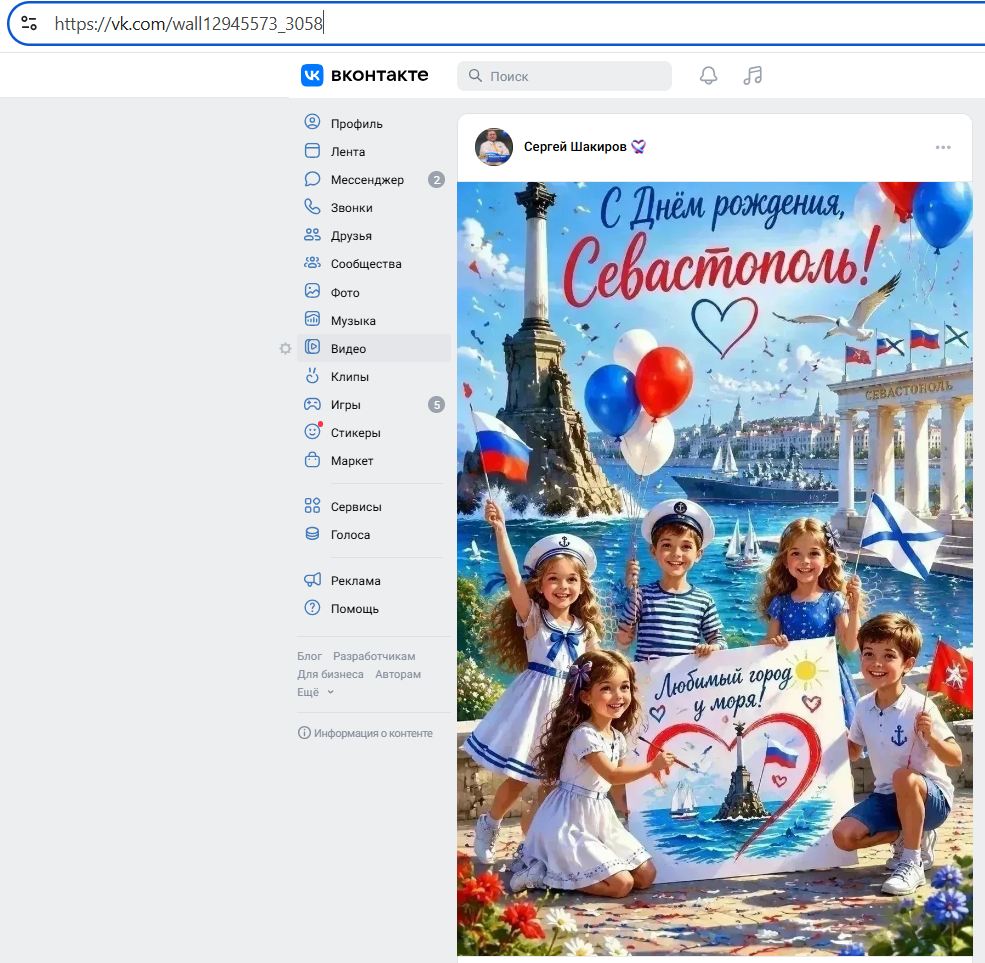Click the Игры gamepad icon

[312, 403]
